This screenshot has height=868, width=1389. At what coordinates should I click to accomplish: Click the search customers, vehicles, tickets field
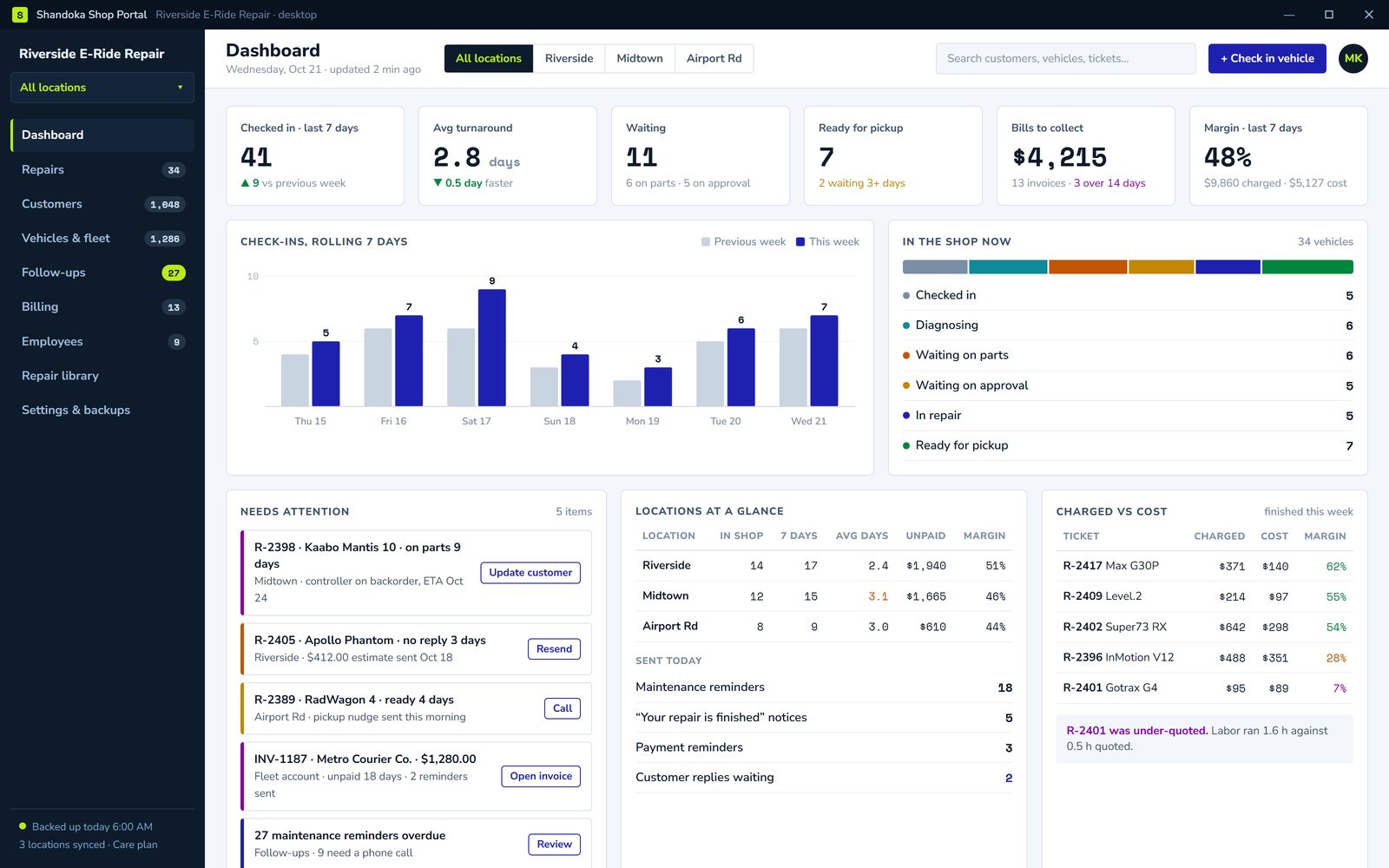pos(1065,58)
